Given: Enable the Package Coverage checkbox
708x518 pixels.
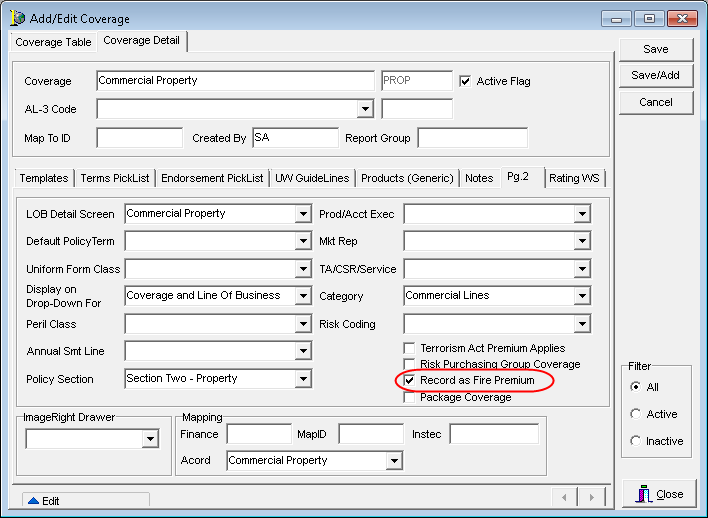Looking at the screenshot, I should [x=409, y=397].
